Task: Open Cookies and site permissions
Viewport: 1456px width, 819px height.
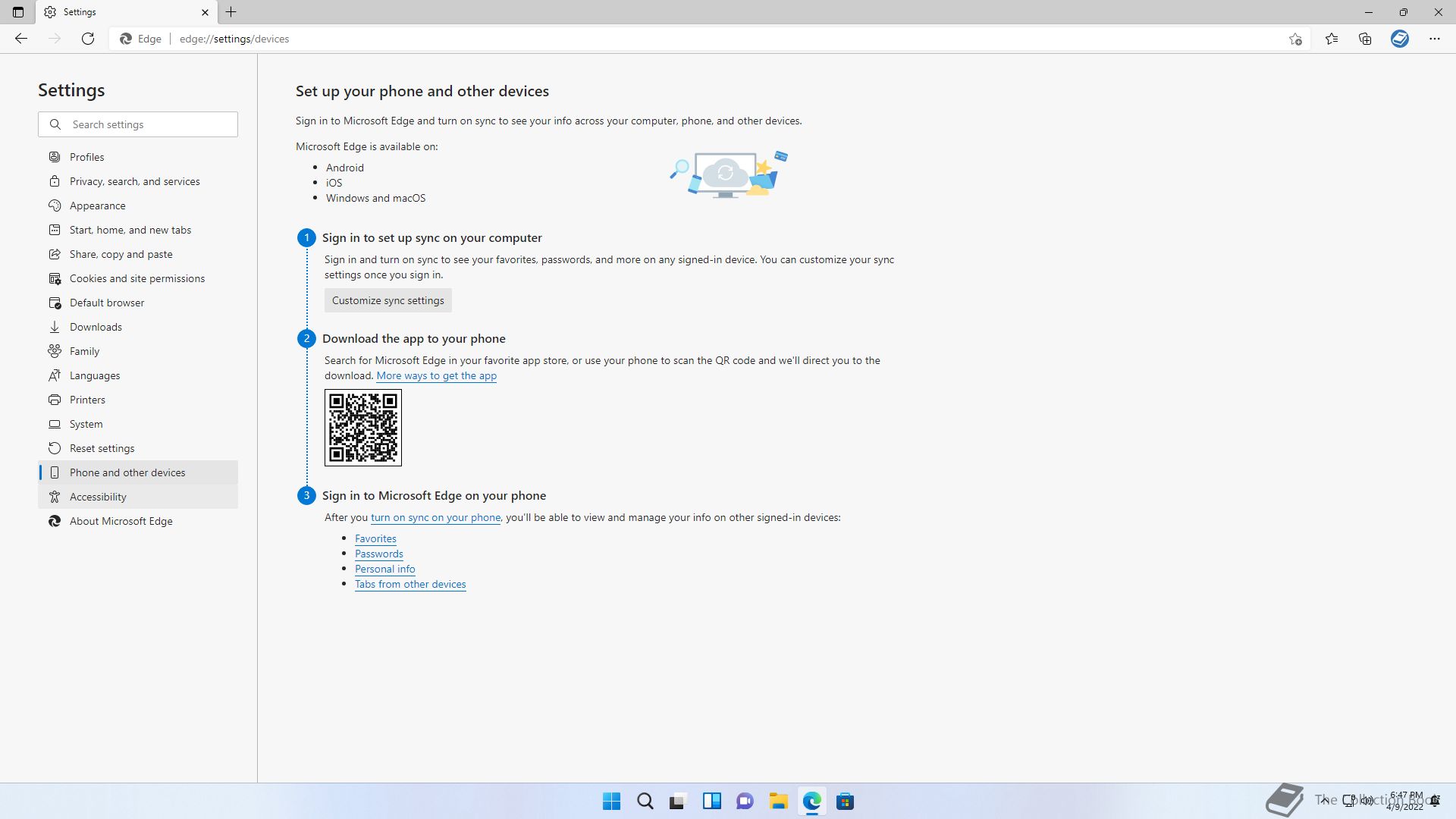Action: pyautogui.click(x=138, y=278)
